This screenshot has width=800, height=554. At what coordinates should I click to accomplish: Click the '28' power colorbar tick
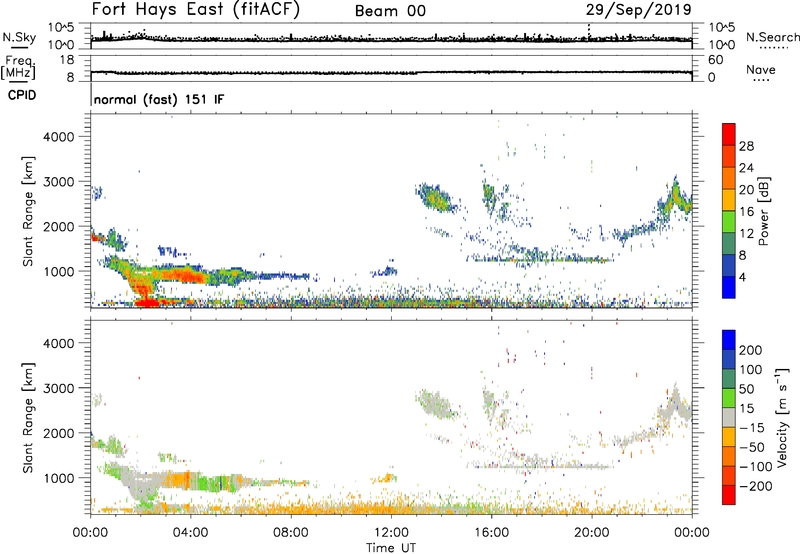point(746,146)
